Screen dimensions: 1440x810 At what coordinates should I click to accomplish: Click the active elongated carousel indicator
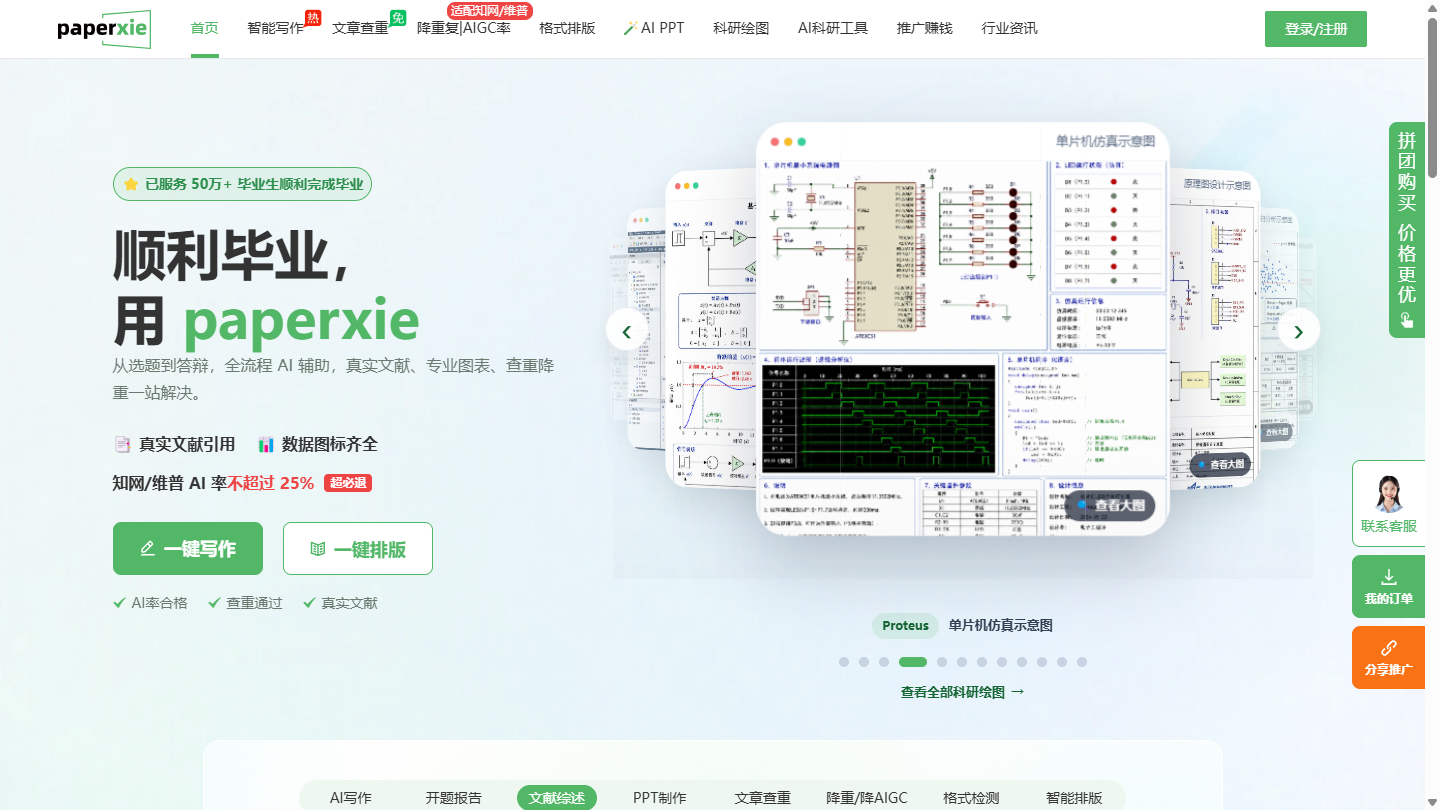[x=913, y=662]
